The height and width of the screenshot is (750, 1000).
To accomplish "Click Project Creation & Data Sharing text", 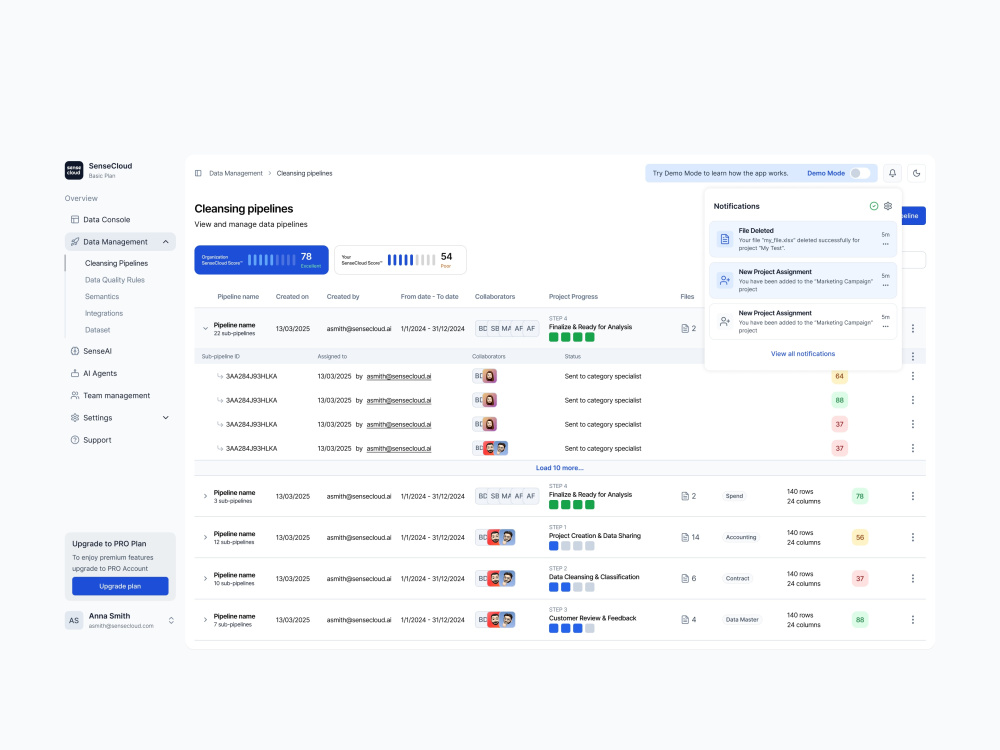I will [594, 536].
